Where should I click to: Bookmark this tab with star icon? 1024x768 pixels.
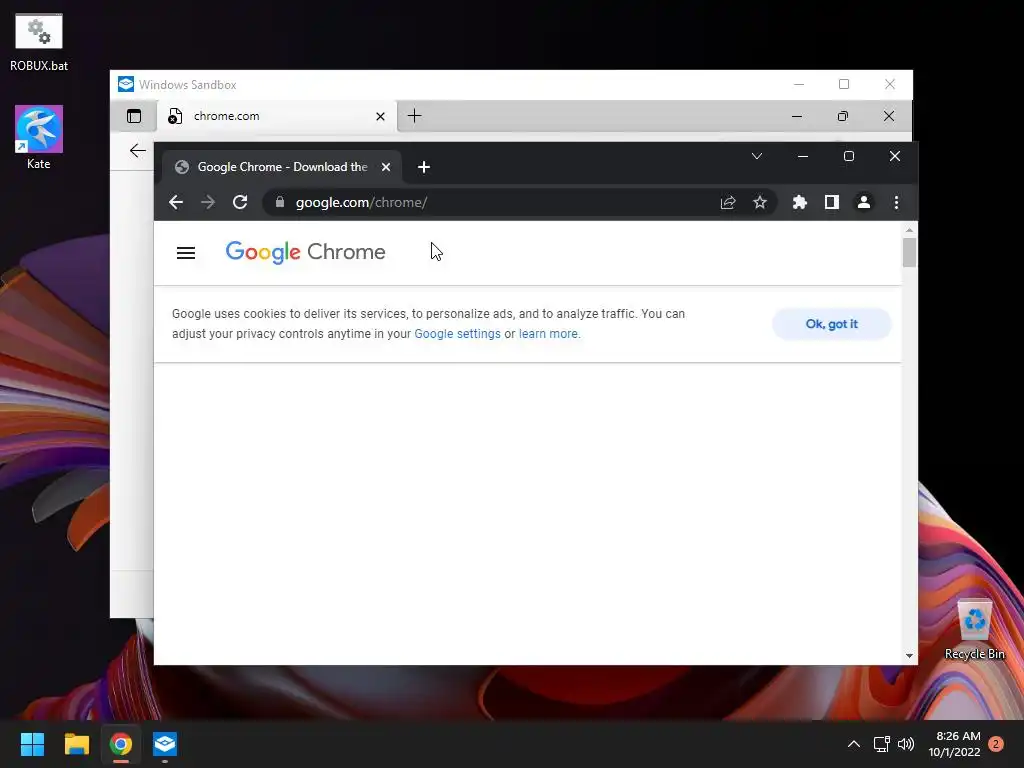(760, 202)
